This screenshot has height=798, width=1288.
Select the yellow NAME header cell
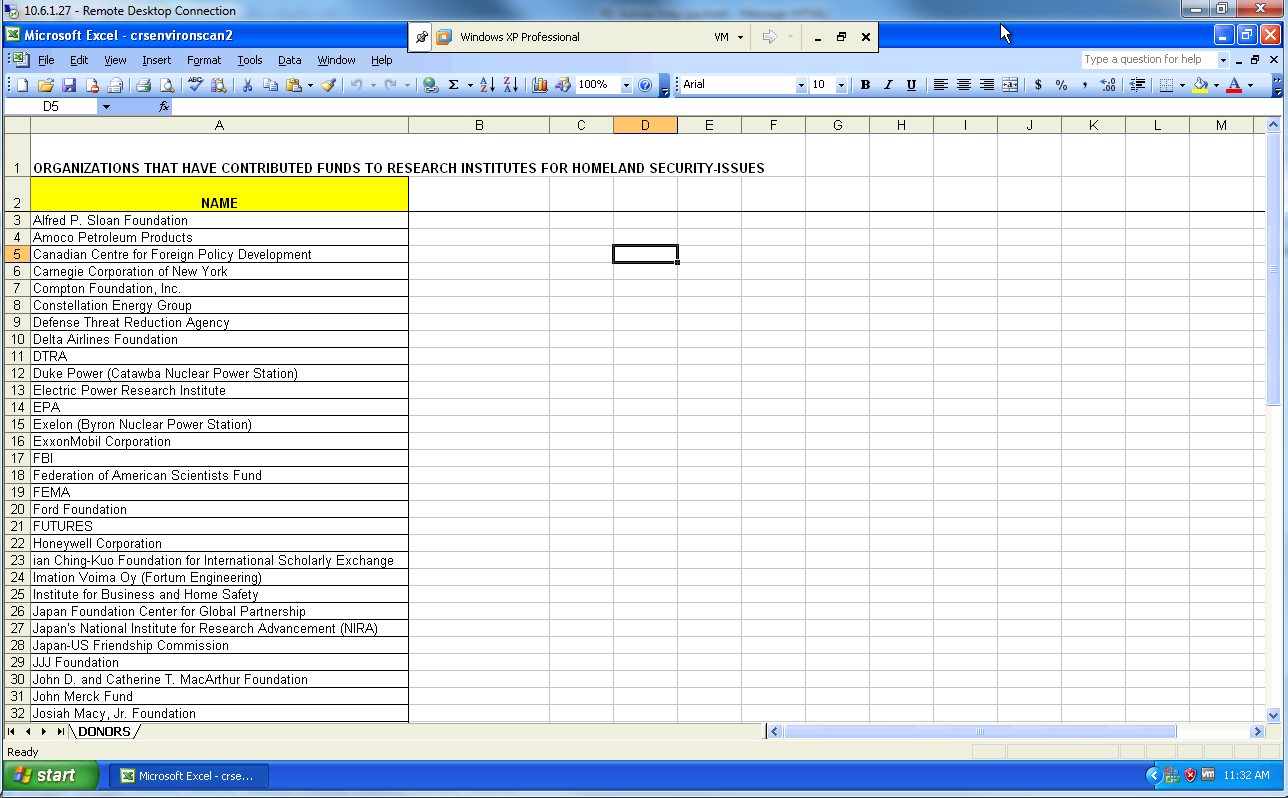[x=219, y=194]
